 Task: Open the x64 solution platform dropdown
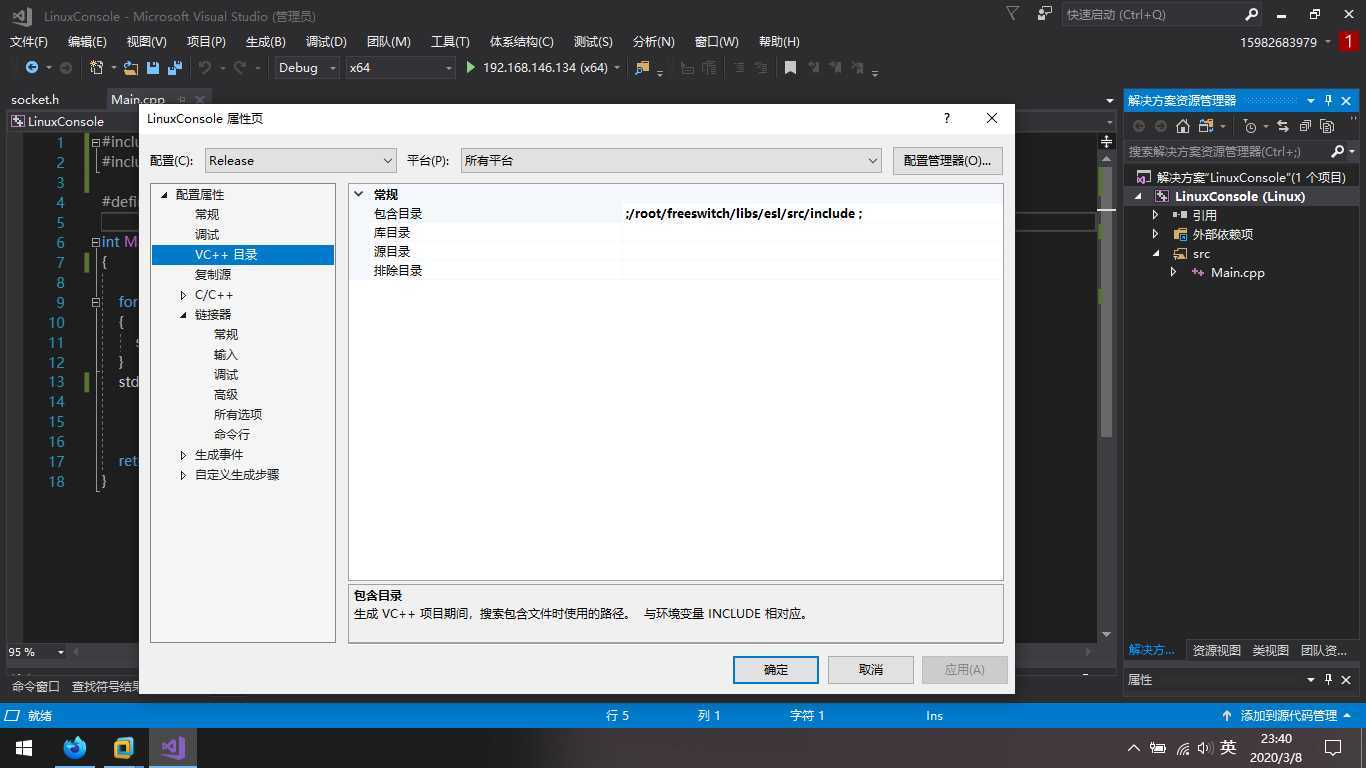400,68
